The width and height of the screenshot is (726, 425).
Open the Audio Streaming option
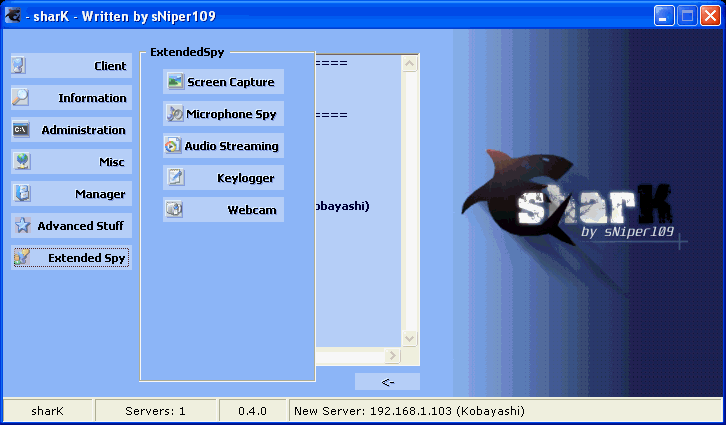pyautogui.click(x=224, y=146)
